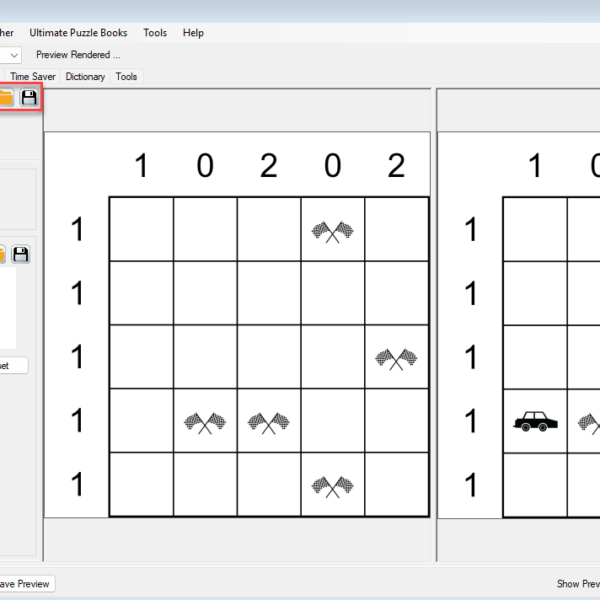The image size is (600, 600).
Task: Switch to the Dictionary tab
Action: (85, 76)
